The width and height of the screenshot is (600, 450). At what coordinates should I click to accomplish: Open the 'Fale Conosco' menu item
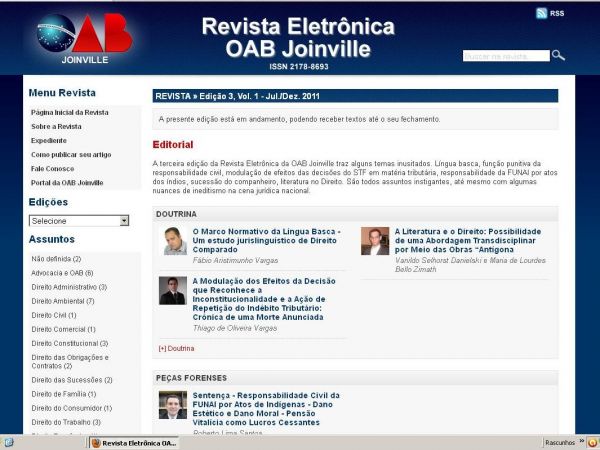(52, 169)
